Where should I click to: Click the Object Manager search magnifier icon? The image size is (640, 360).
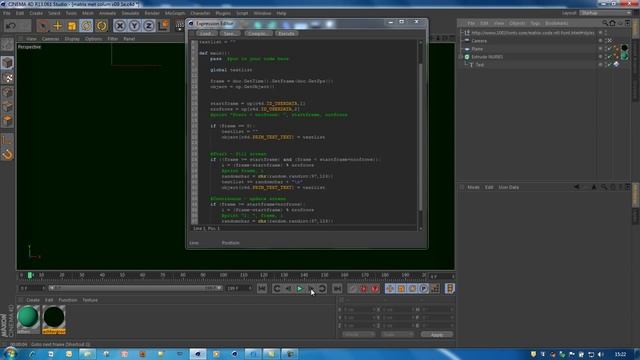[x=605, y=23]
